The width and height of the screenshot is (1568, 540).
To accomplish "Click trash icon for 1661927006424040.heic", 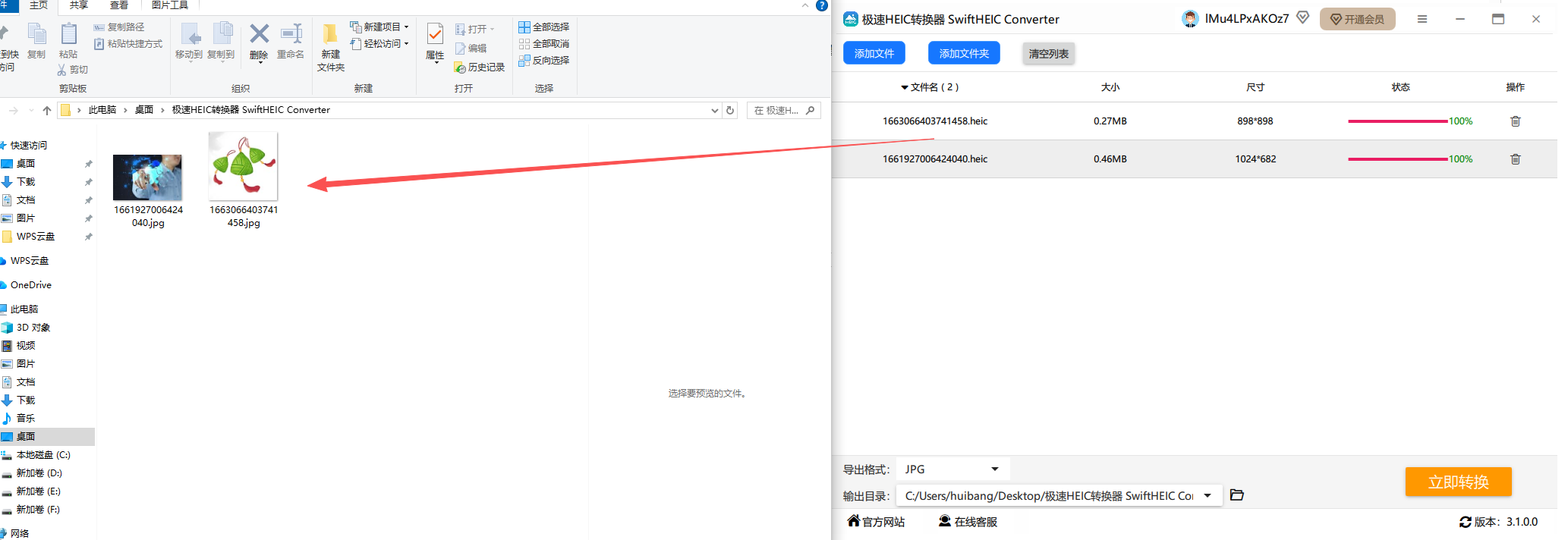I will [1515, 159].
